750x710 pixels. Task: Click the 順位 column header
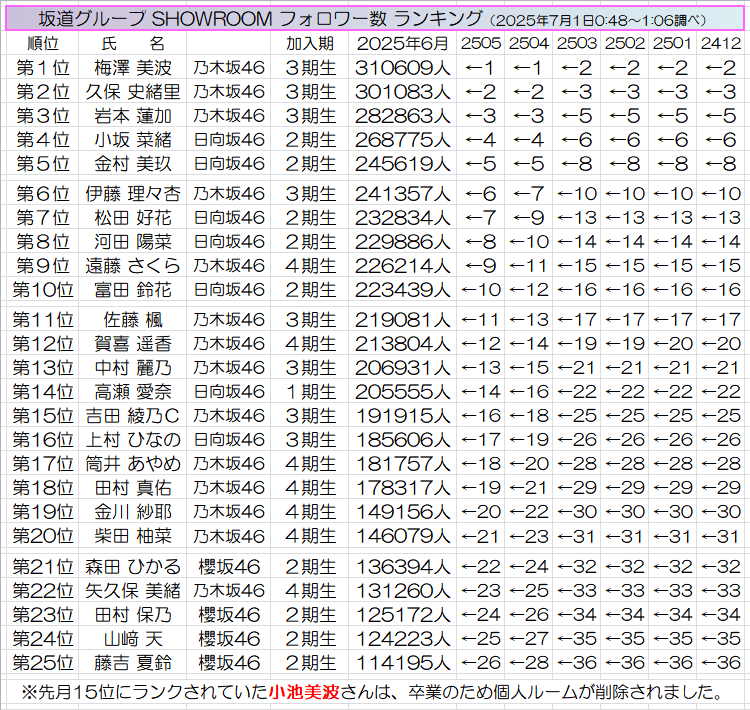point(43,44)
